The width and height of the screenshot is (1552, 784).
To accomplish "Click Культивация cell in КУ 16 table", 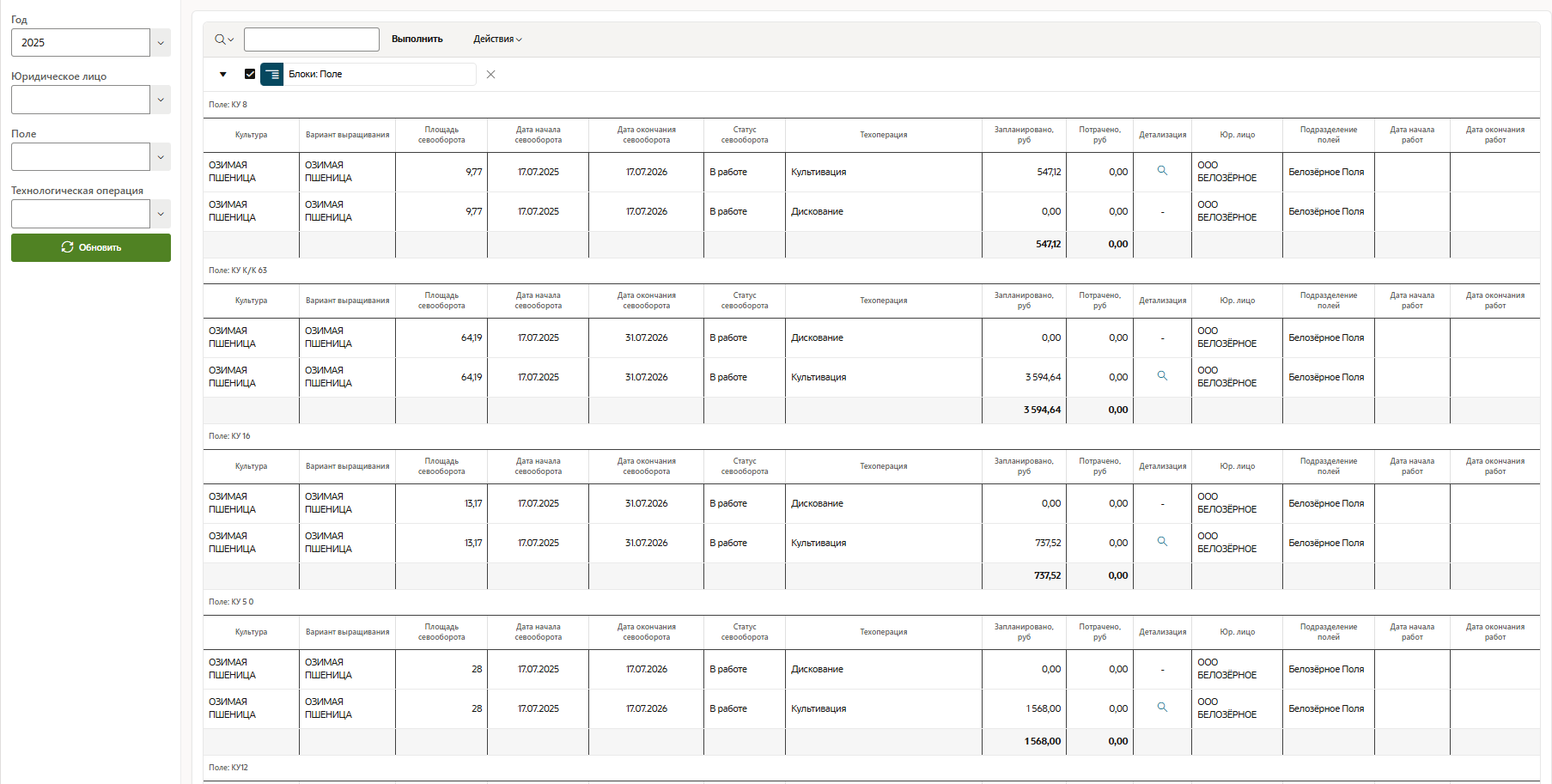I will (819, 543).
